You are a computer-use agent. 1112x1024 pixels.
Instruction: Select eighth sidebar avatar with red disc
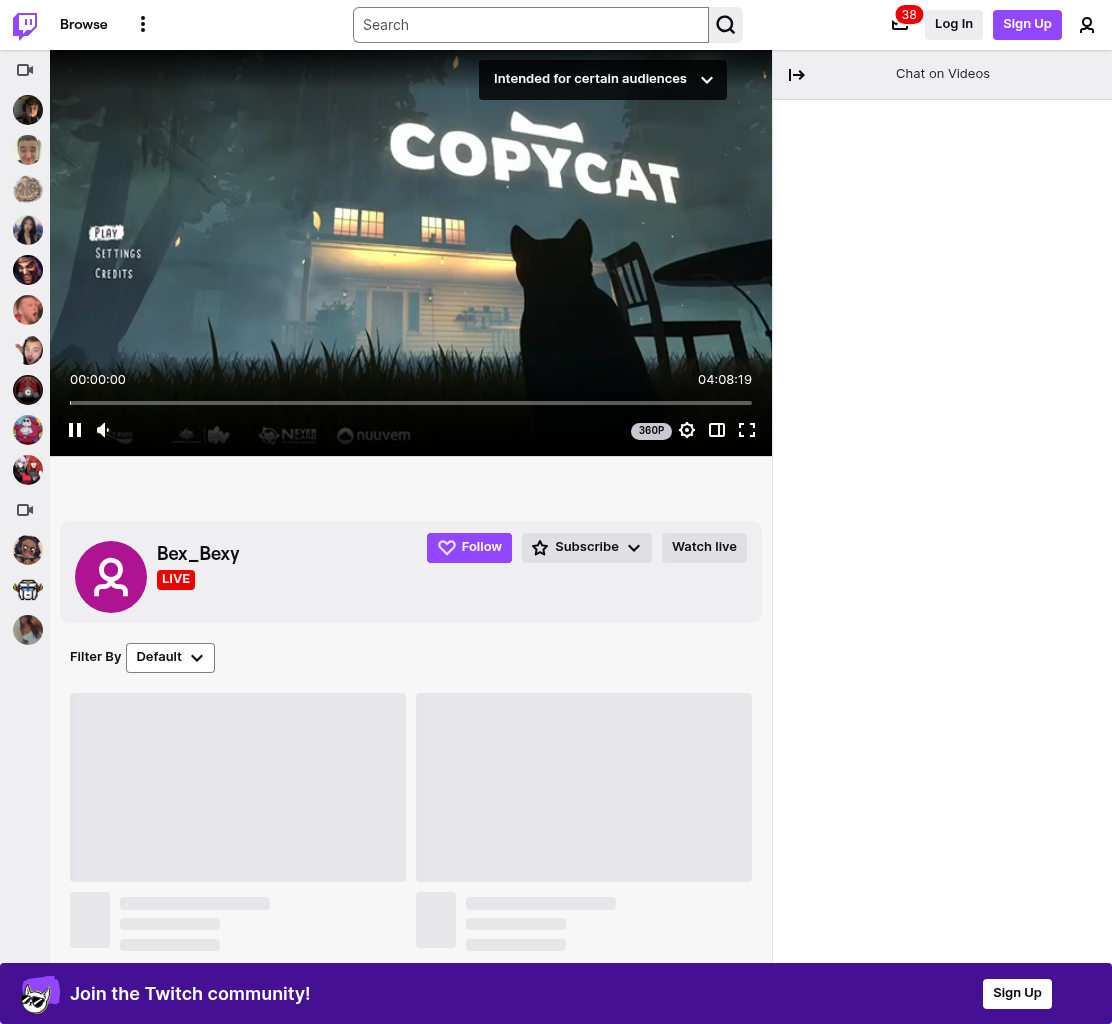(28, 390)
